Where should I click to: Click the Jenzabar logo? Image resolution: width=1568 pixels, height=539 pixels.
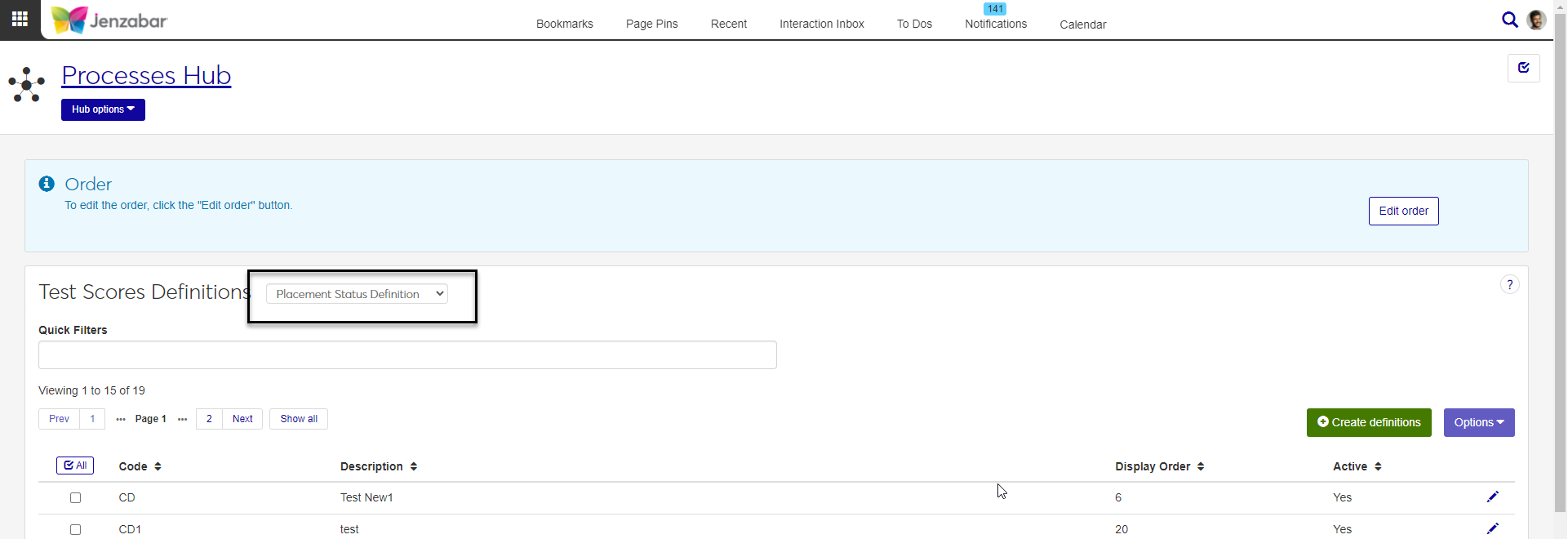(109, 20)
